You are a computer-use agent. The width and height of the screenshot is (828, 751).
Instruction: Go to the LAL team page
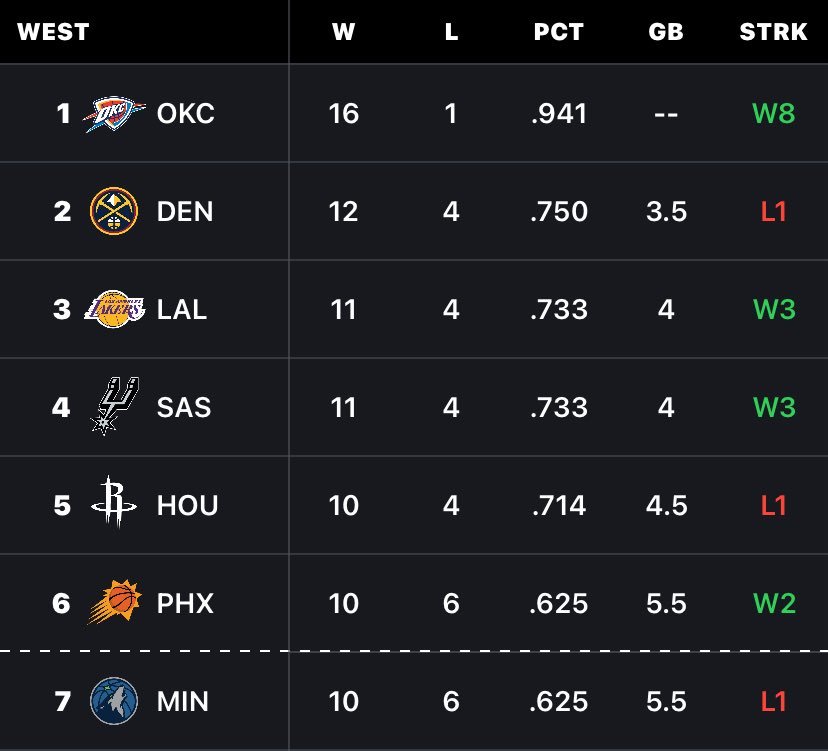tap(182, 309)
